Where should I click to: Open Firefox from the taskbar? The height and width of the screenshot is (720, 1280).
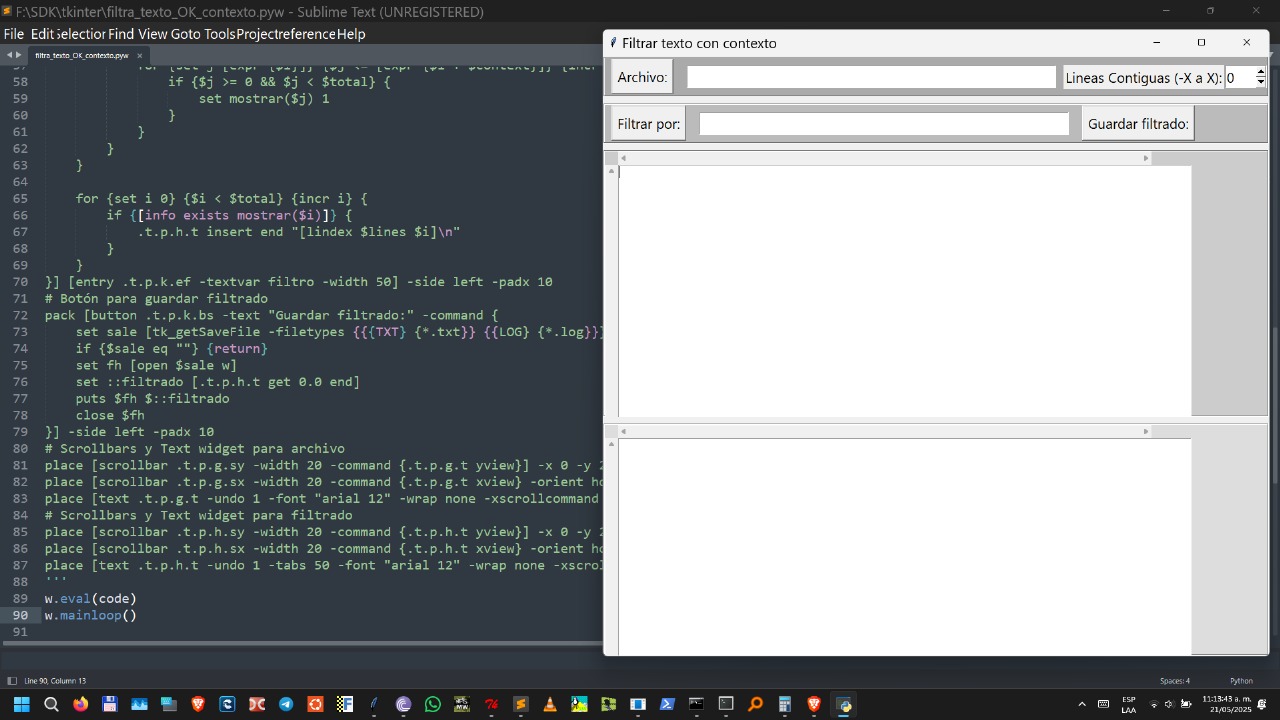[x=80, y=704]
